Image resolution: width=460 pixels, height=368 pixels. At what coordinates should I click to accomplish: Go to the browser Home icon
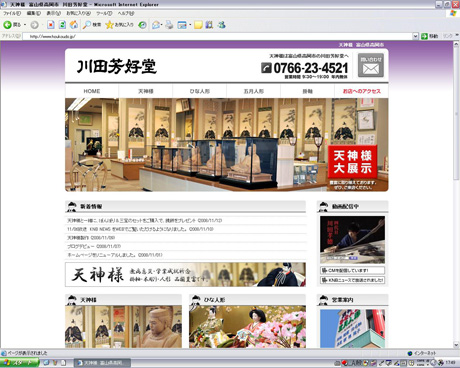(x=74, y=25)
